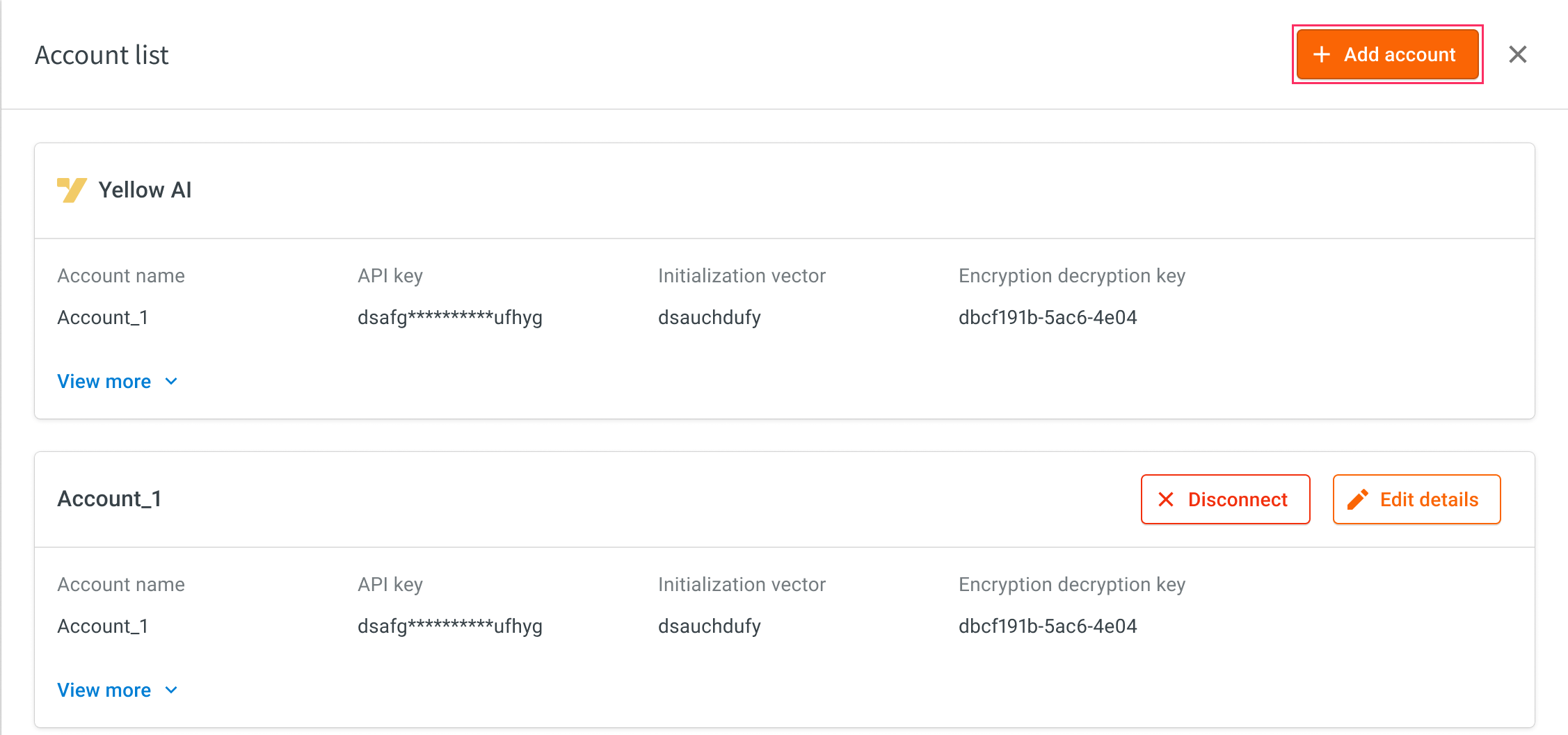Expand View more chevron in Yellow AI card
The width and height of the screenshot is (1568, 735).
tap(171, 381)
